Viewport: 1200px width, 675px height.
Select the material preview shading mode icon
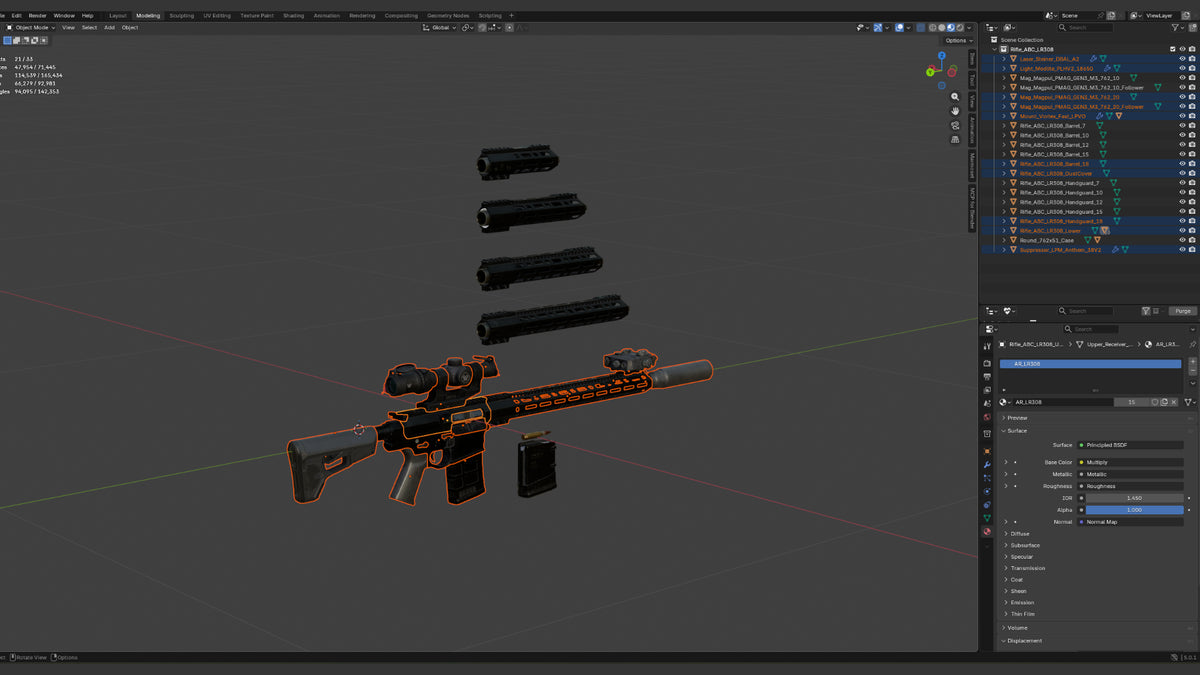951,27
